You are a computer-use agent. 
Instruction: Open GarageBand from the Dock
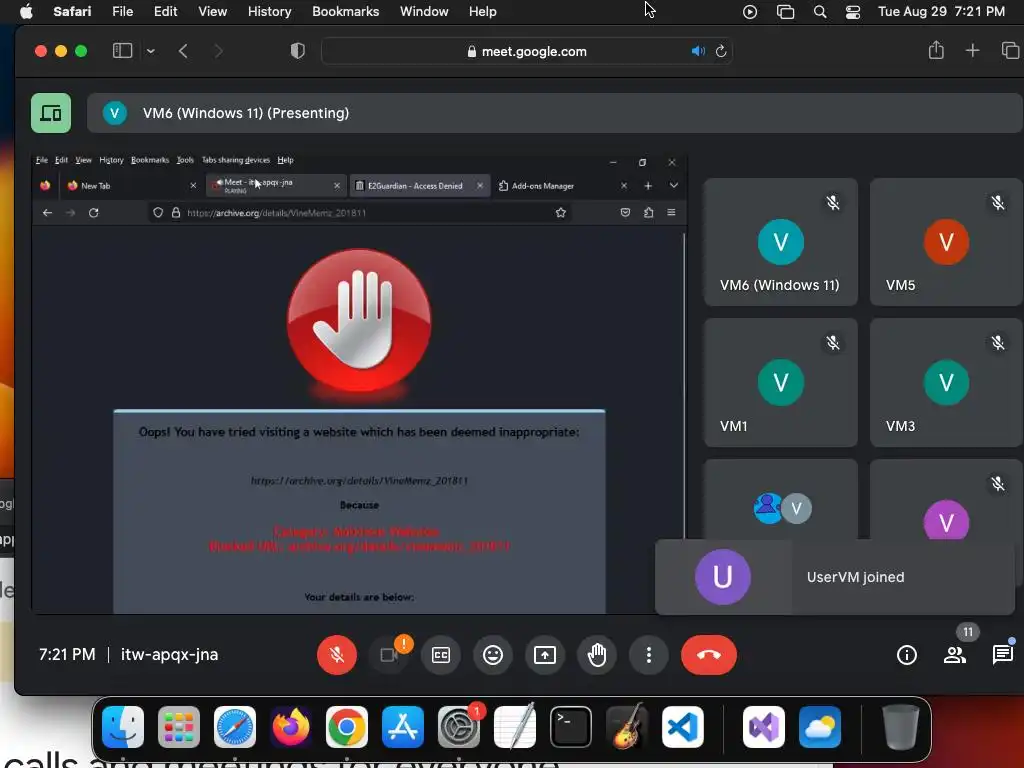(627, 727)
